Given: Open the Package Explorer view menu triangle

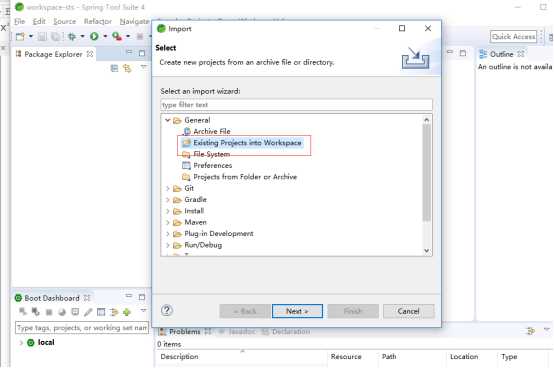Looking at the screenshot, I should click(x=143, y=67).
